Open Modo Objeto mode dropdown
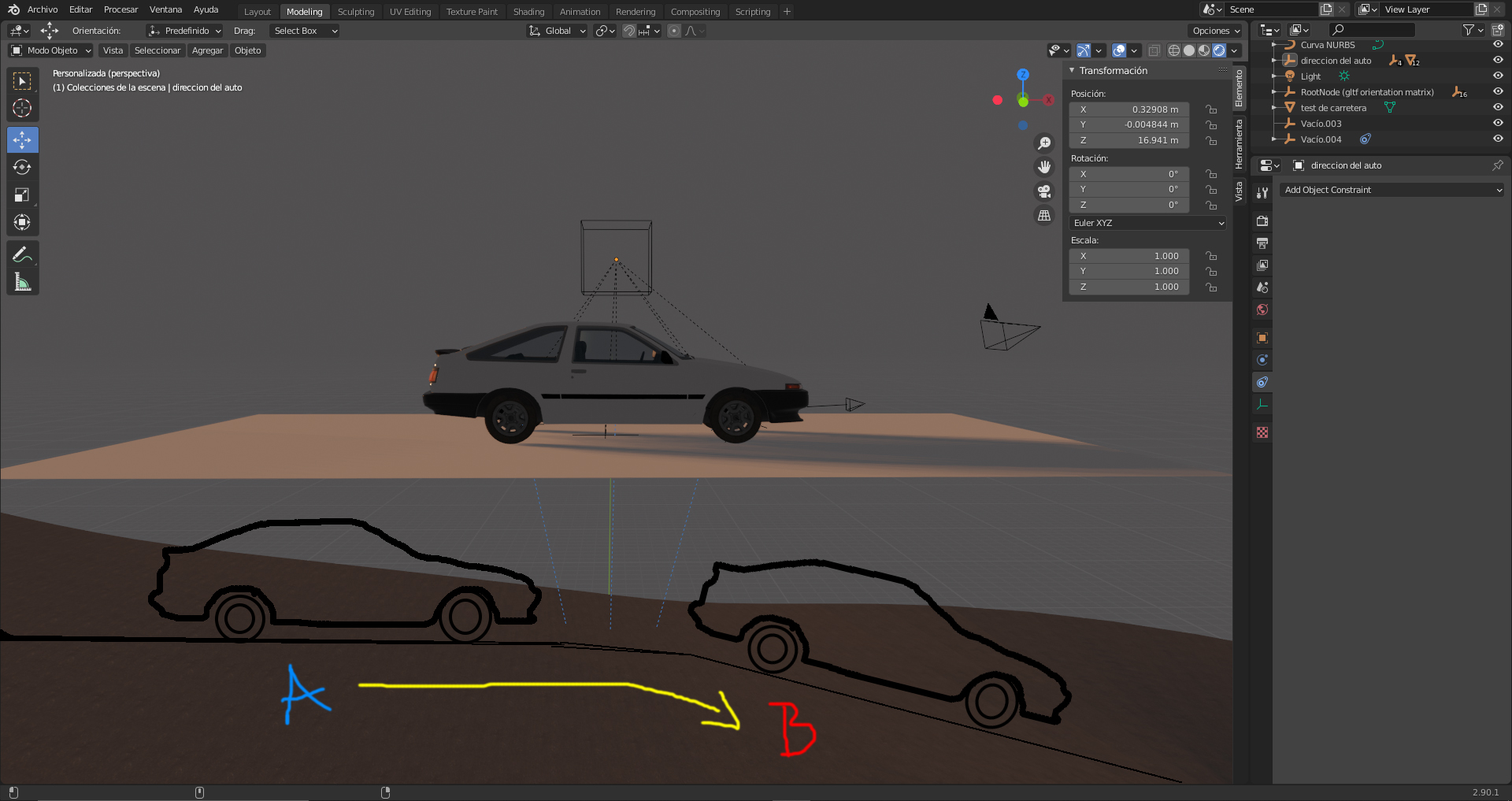The height and width of the screenshot is (801, 1512). tap(51, 50)
